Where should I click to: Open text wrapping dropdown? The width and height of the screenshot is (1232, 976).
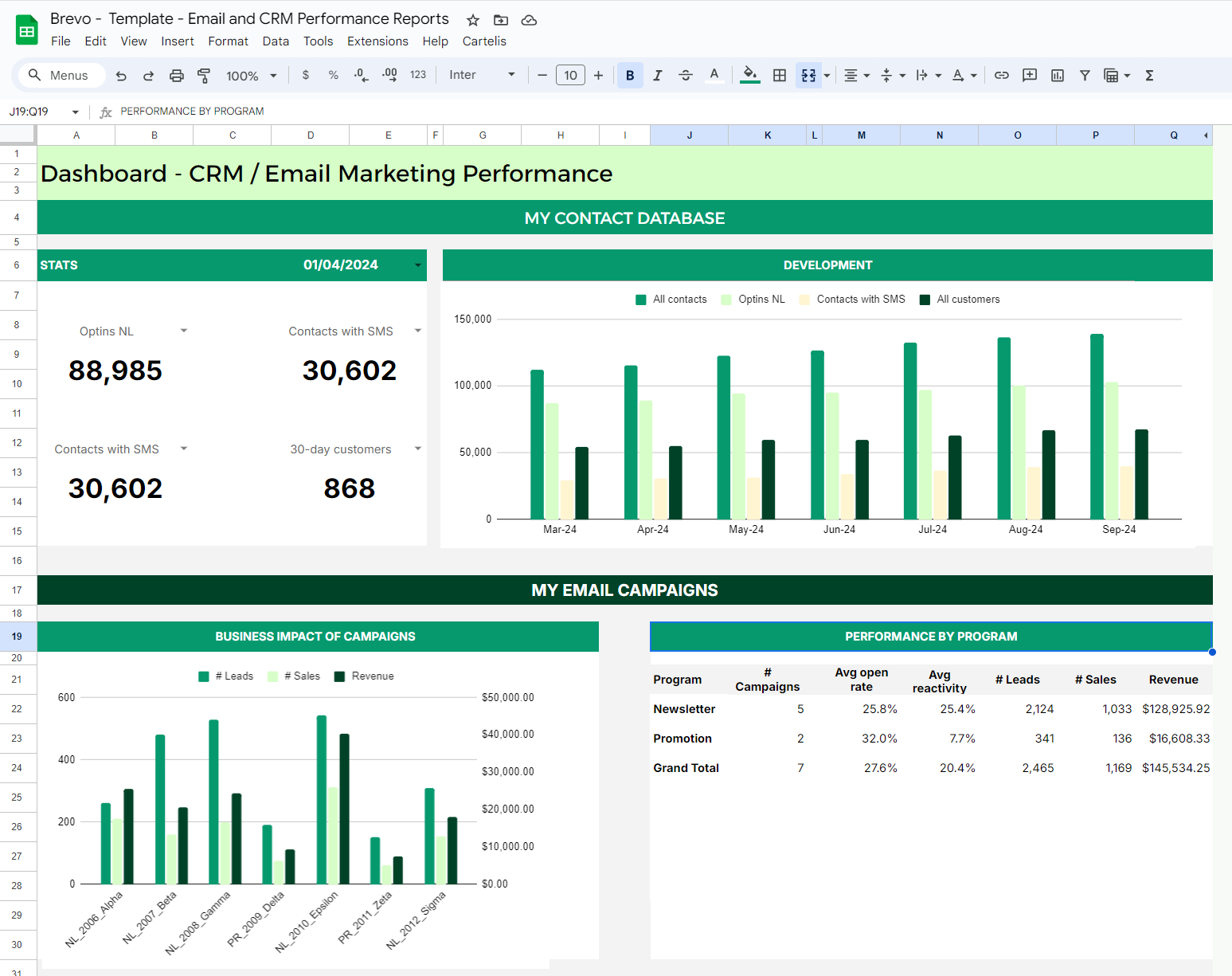[x=928, y=76]
